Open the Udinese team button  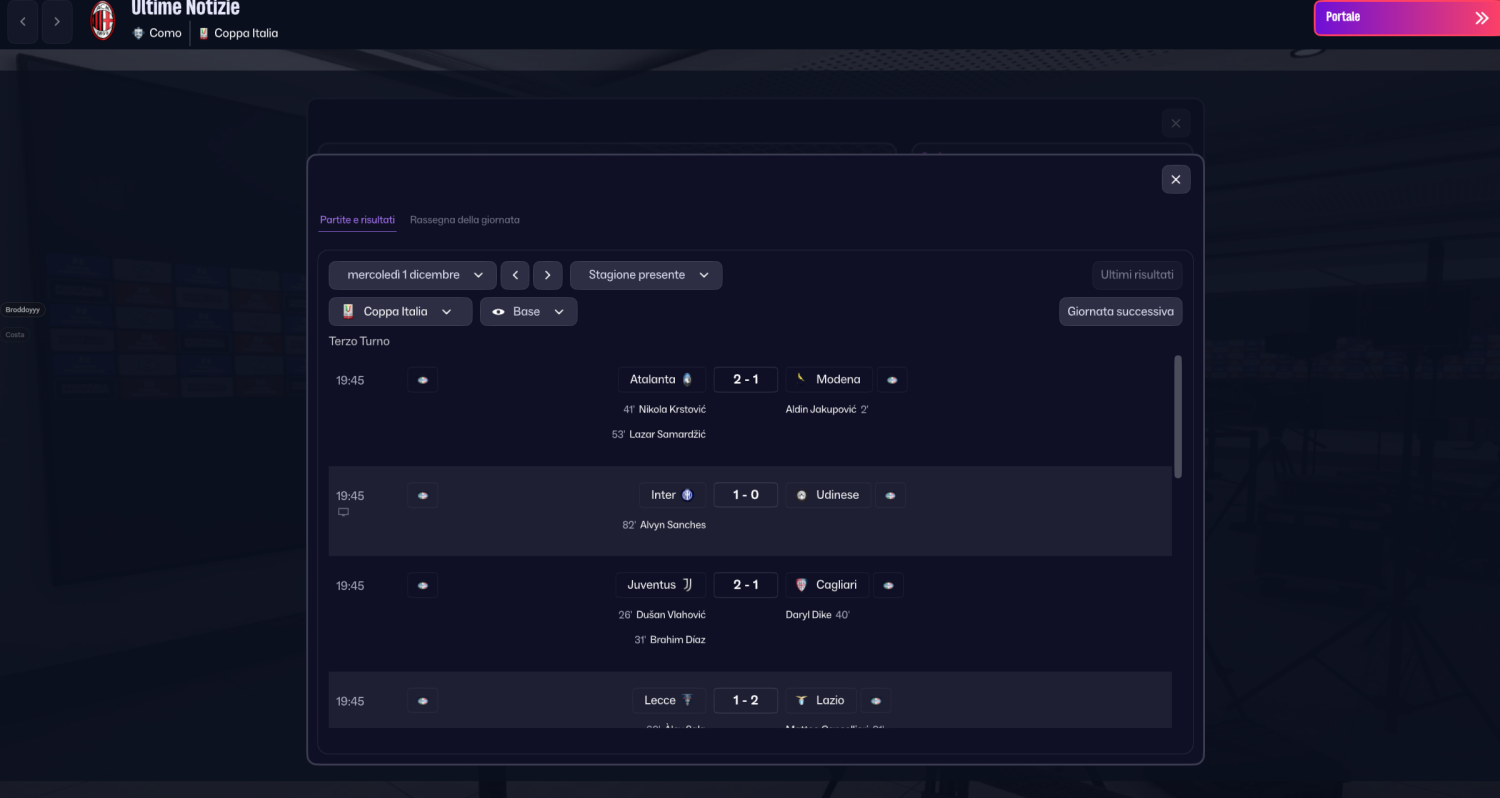click(x=828, y=495)
